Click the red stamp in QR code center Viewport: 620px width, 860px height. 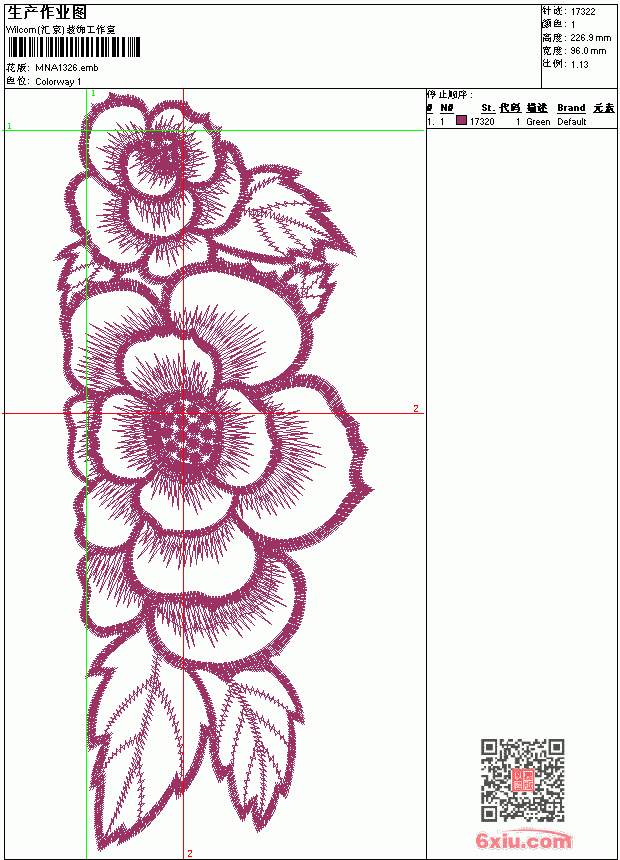(x=523, y=780)
